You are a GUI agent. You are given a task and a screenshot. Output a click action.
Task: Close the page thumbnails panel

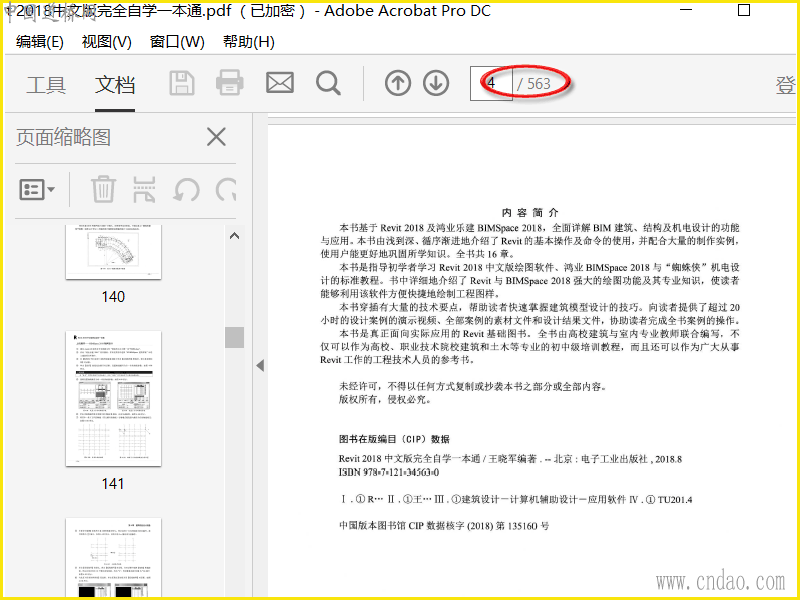tap(216, 137)
